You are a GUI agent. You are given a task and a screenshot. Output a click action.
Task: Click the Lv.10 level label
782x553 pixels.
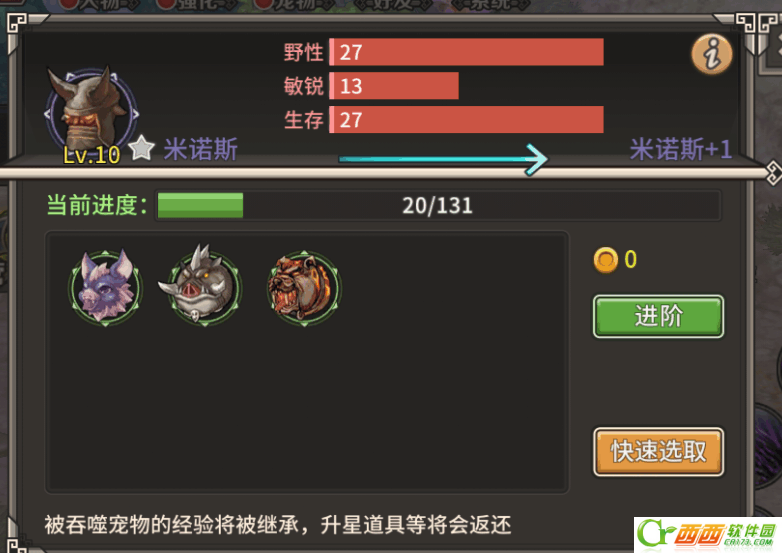(91, 156)
